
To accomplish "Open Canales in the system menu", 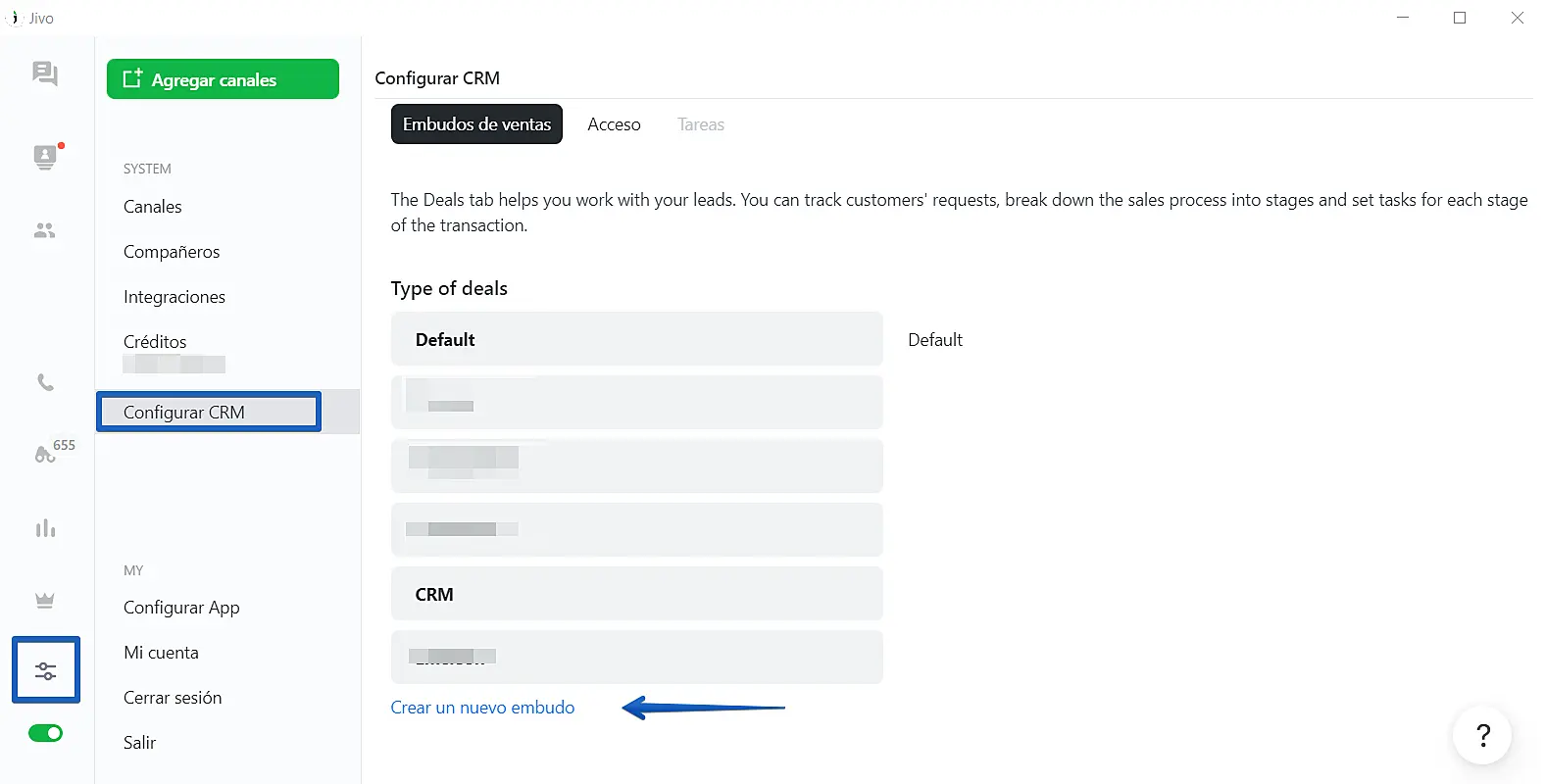I will 153,207.
